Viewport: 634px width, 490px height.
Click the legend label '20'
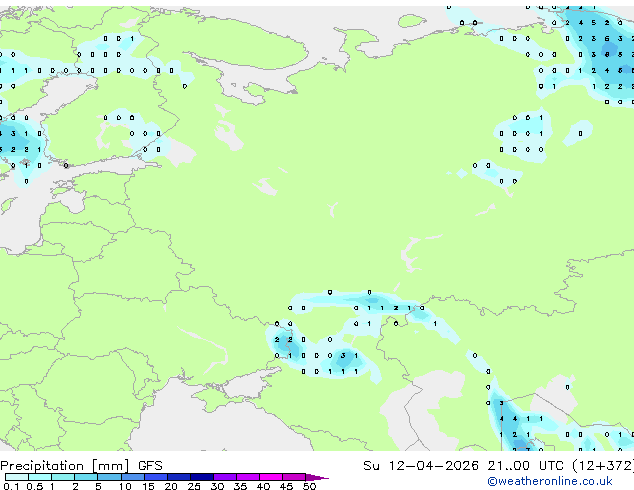point(171,486)
